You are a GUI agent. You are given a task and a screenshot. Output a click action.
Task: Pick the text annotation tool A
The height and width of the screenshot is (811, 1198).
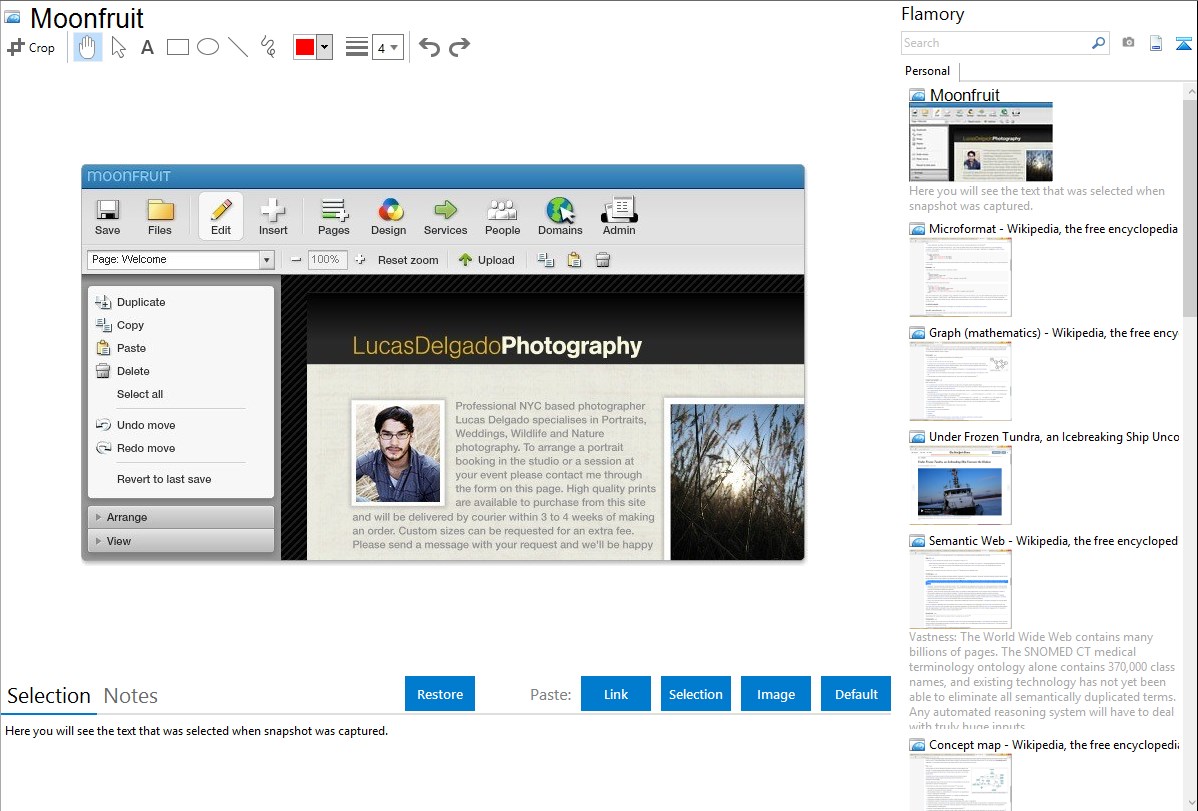pos(147,47)
